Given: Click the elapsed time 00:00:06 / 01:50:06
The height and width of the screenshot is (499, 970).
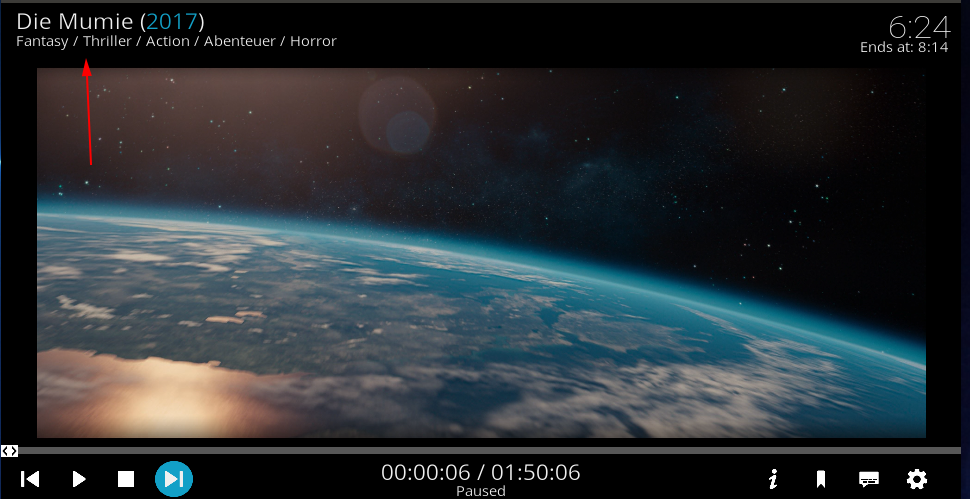Looking at the screenshot, I should pyautogui.click(x=481, y=472).
